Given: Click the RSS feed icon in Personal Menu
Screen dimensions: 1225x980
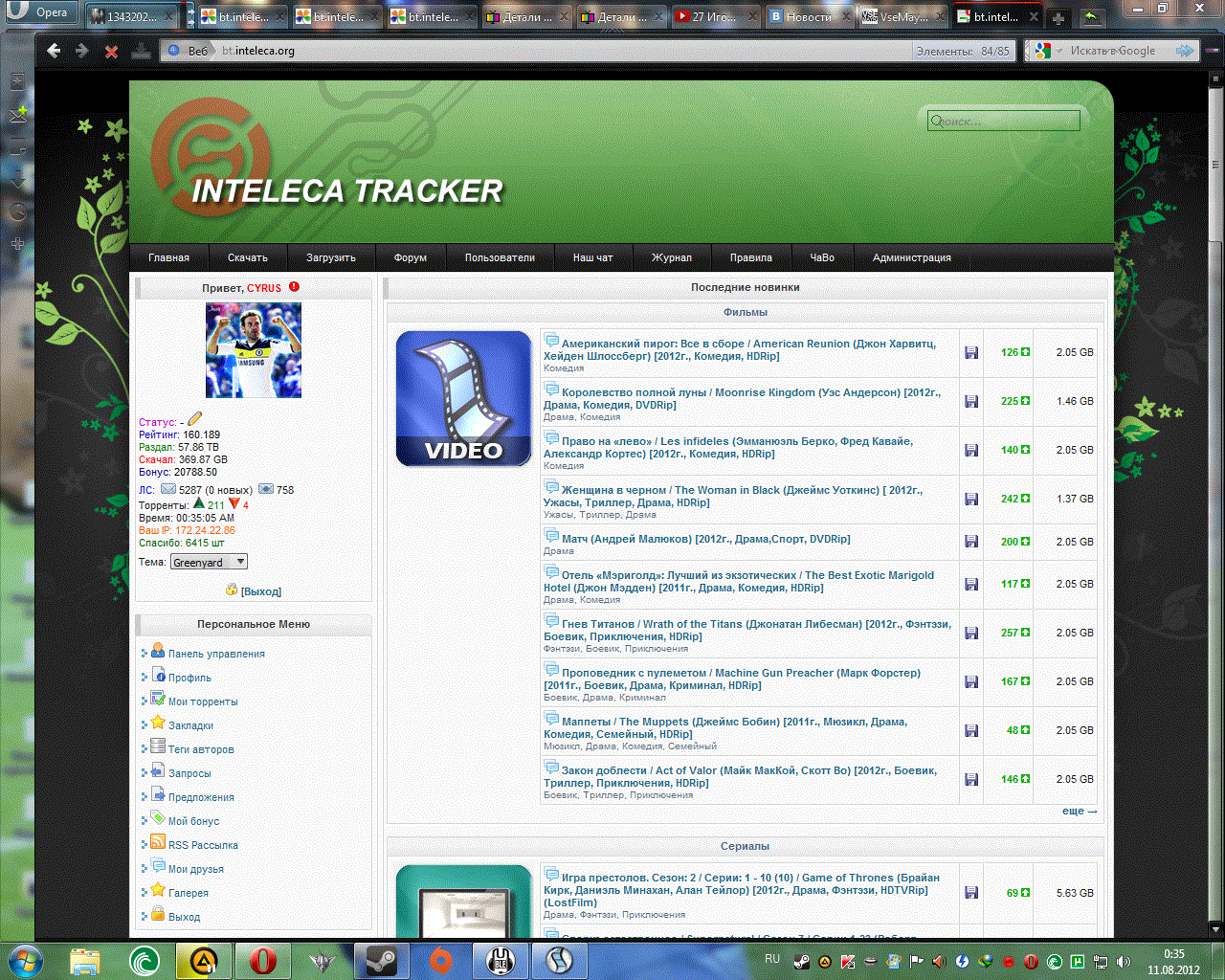Looking at the screenshot, I should (x=158, y=842).
